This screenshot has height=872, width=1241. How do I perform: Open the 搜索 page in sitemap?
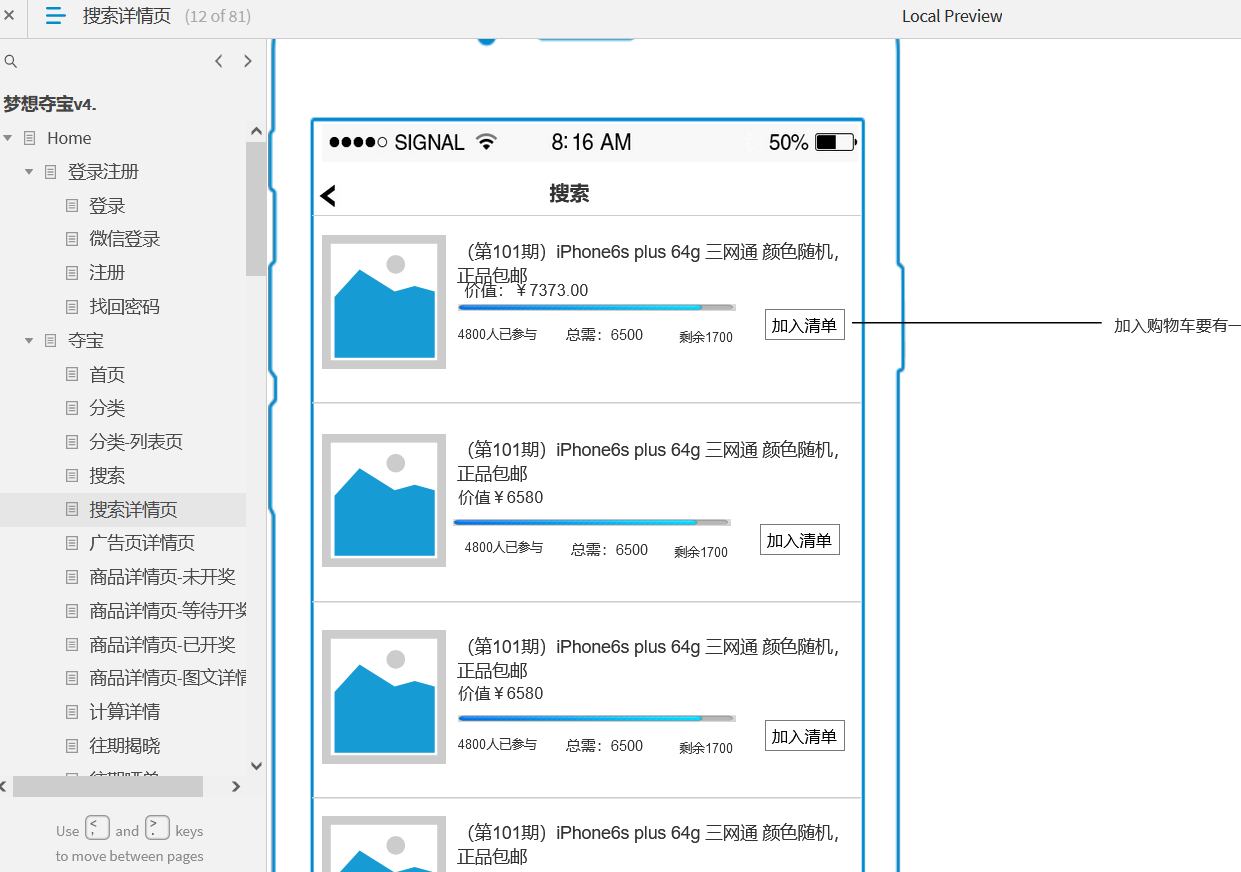pyautogui.click(x=107, y=476)
